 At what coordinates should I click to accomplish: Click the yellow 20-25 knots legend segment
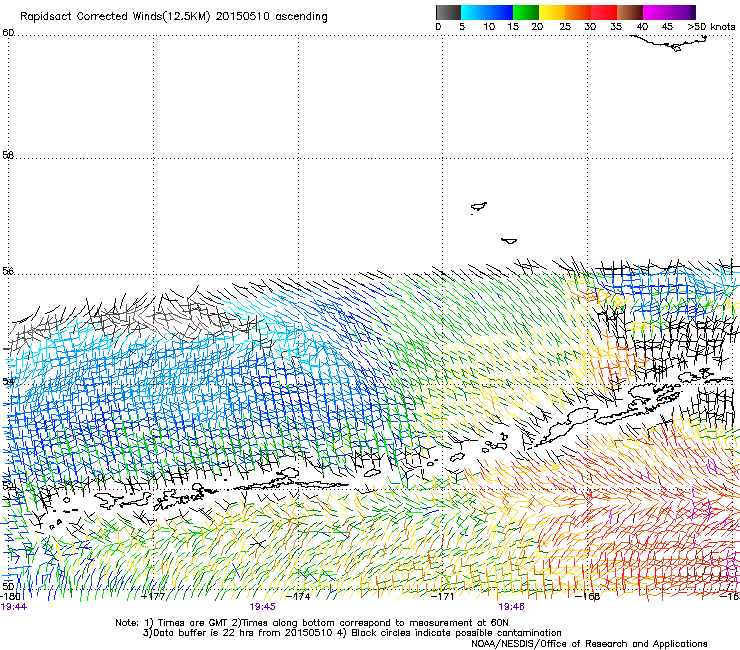pos(552,12)
